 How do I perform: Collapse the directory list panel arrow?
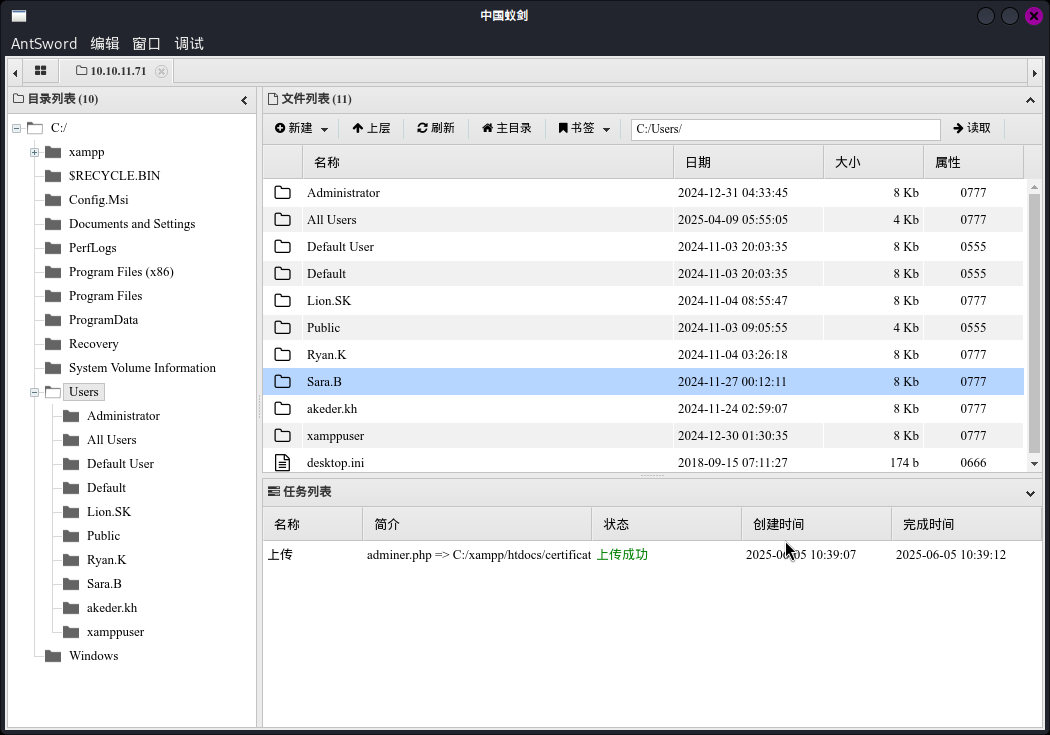[x=244, y=100]
